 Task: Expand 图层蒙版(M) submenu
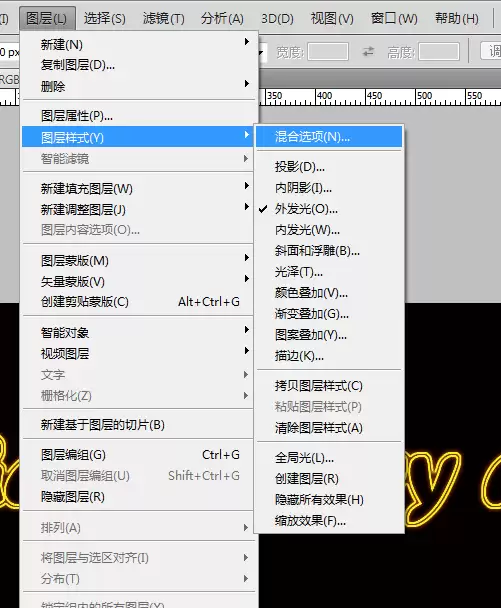[138, 261]
